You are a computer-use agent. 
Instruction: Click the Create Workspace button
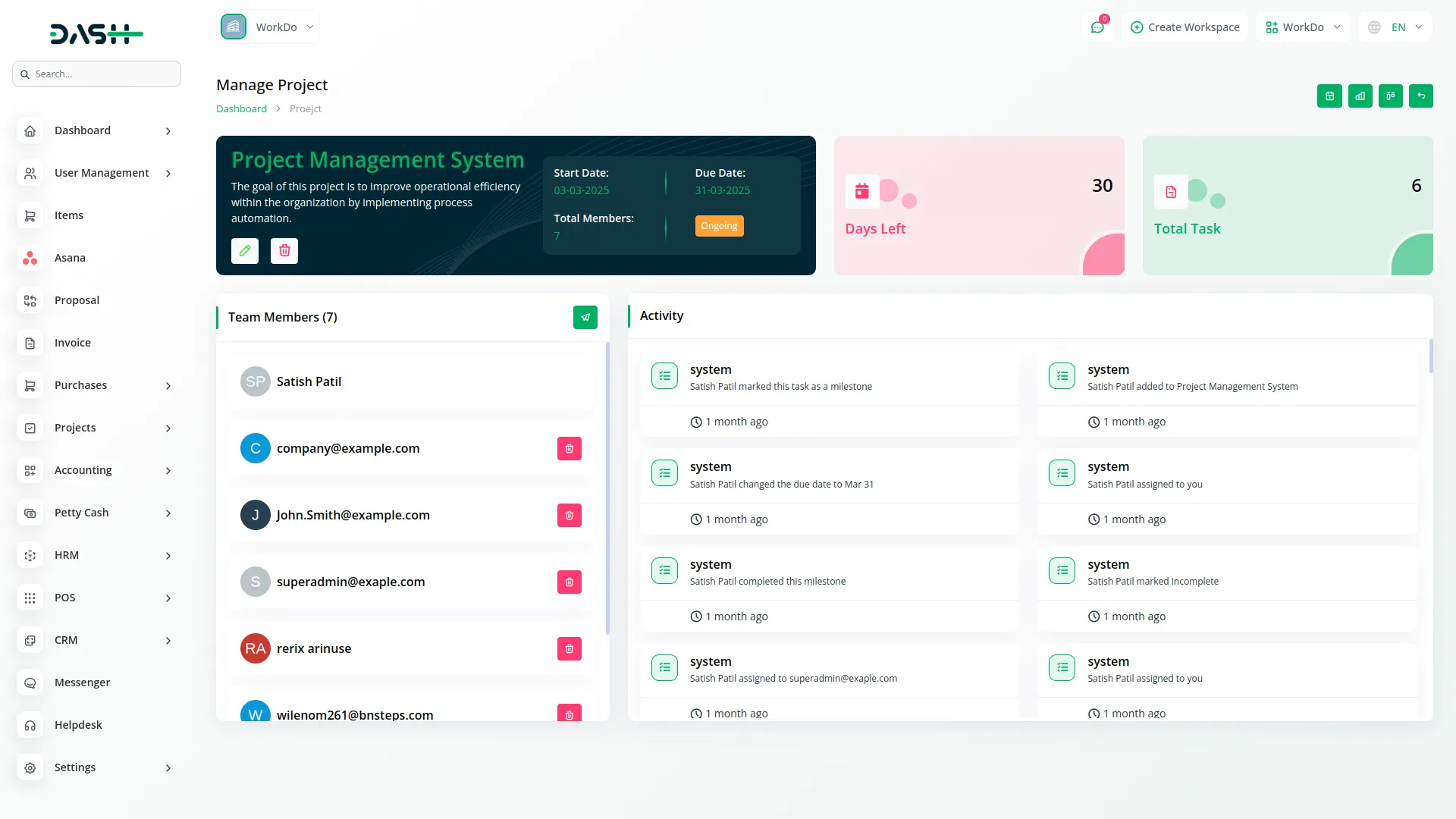pos(1184,27)
